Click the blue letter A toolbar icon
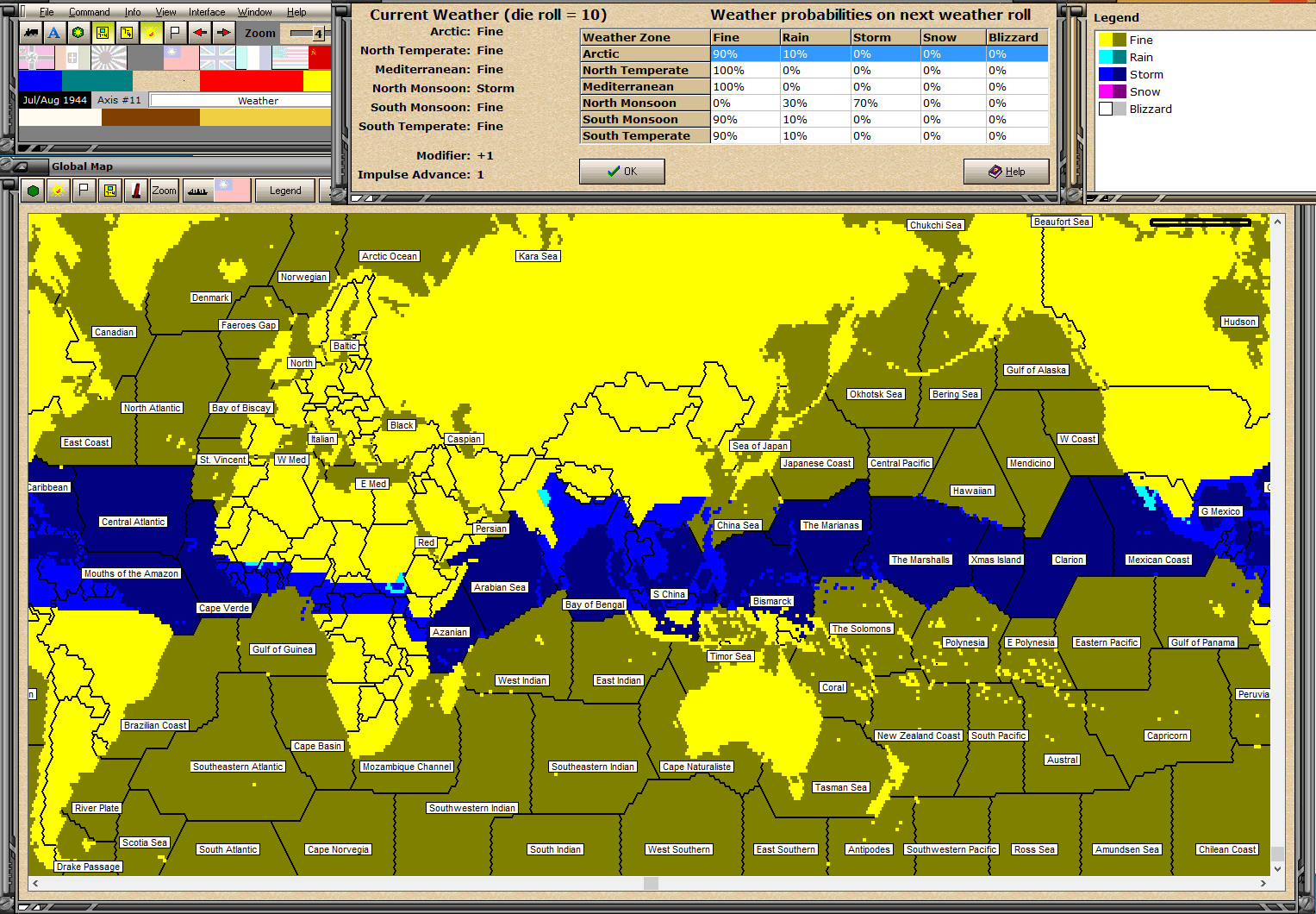Screen dimensions: 1316x914 coord(54,33)
